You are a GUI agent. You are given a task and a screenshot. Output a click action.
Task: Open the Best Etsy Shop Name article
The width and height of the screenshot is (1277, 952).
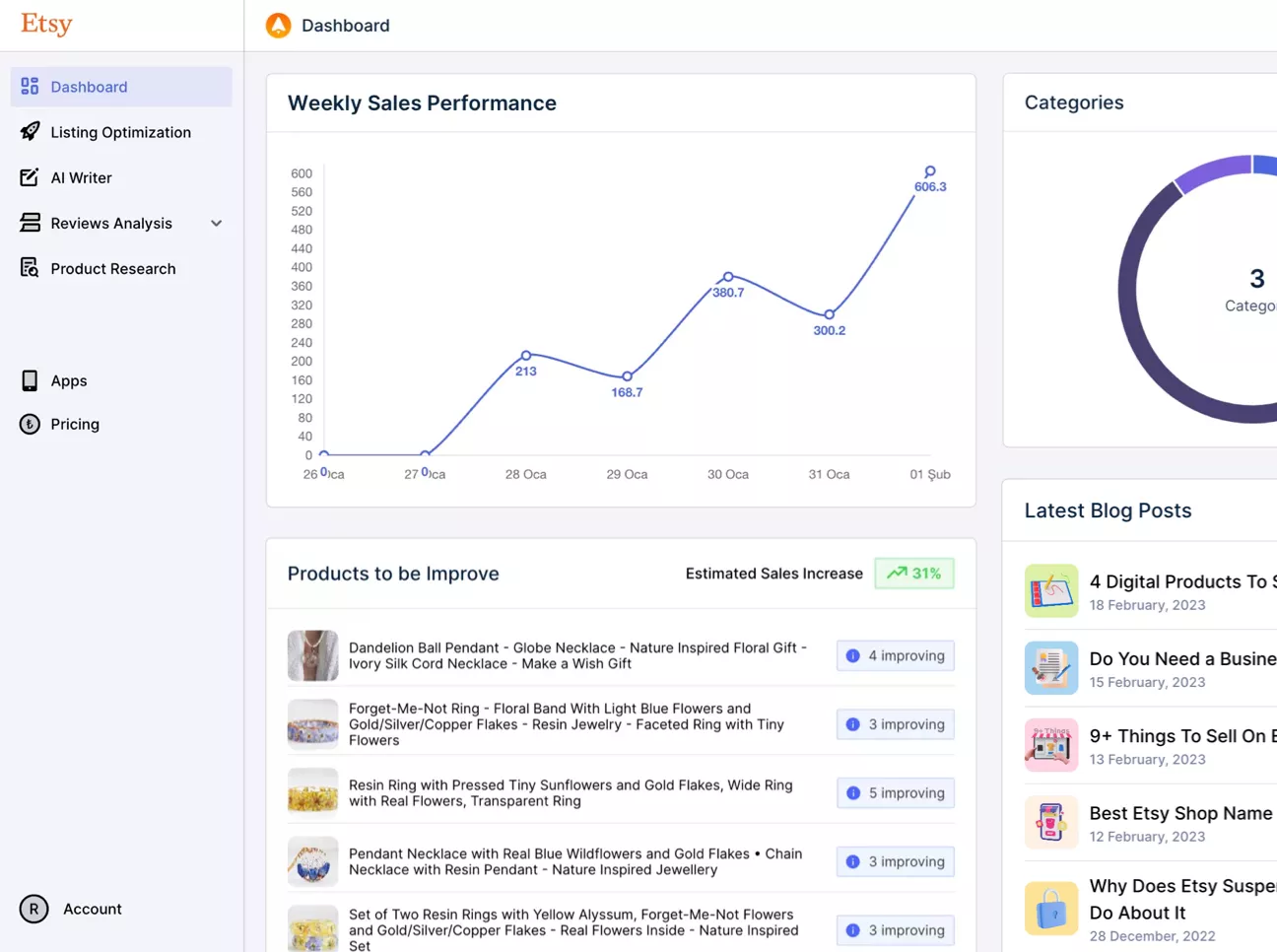click(1180, 813)
